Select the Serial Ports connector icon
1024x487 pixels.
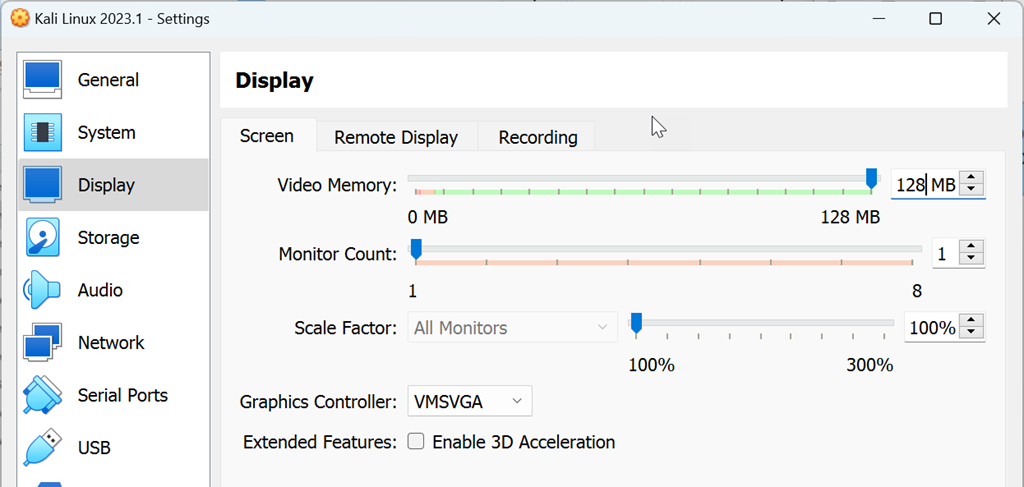click(x=42, y=395)
